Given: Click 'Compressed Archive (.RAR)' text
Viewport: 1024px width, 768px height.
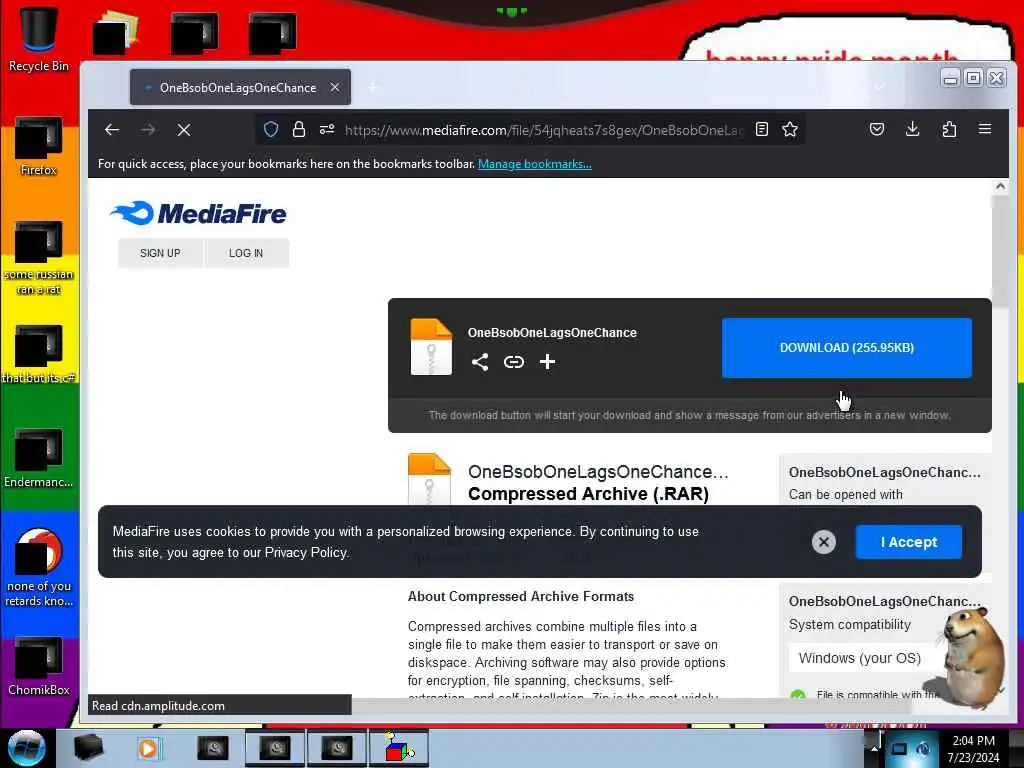Looking at the screenshot, I should click(588, 494).
